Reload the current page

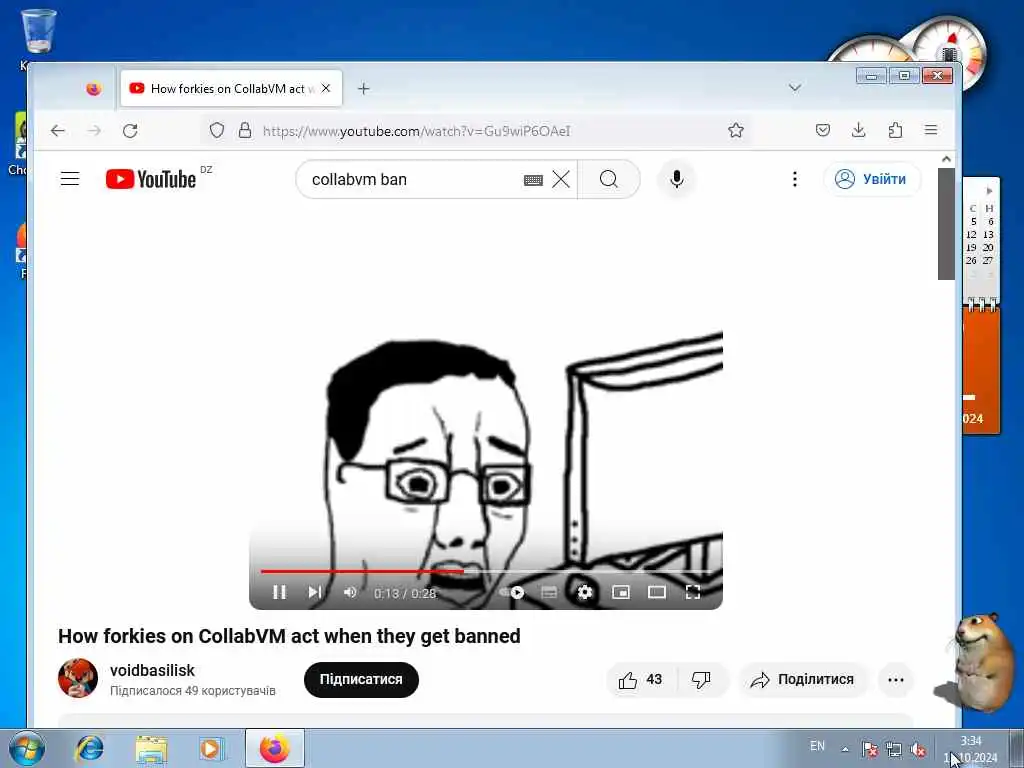130,131
